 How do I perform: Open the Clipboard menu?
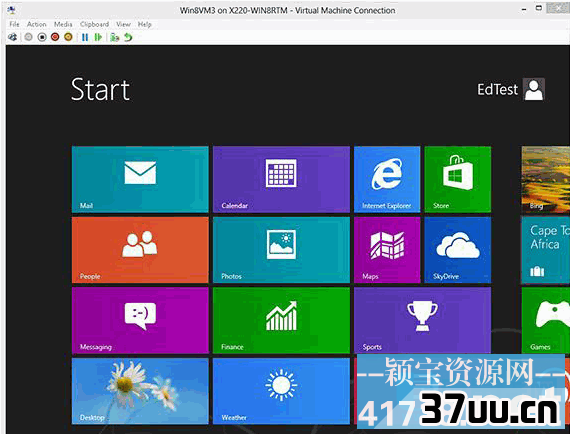(x=94, y=24)
